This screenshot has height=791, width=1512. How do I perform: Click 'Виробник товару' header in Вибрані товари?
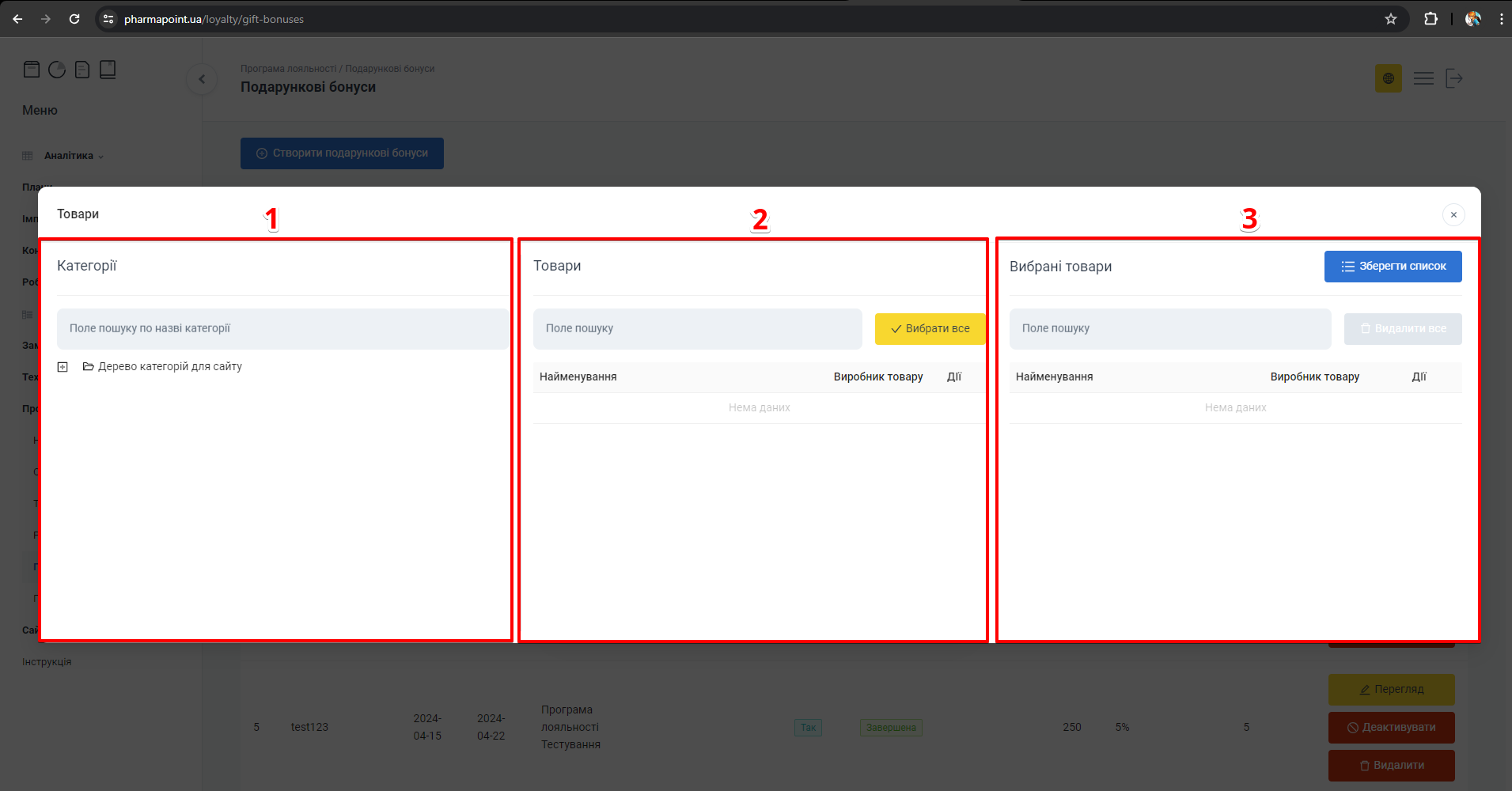click(1314, 377)
